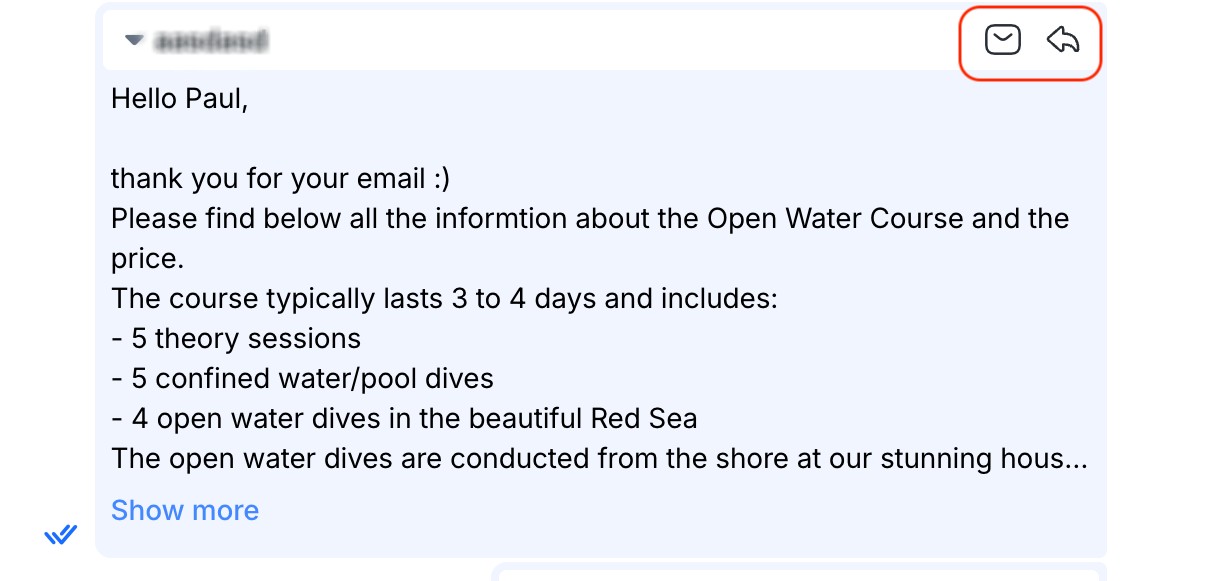Click the "5 theory sessions" bullet
This screenshot has width=1214, height=581.
pyautogui.click(x=236, y=338)
